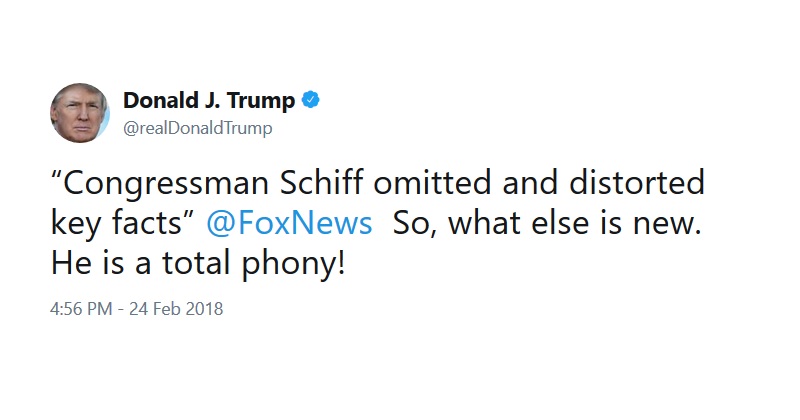Click the sentence "He is a total phony!"
This screenshot has width=800, height=420.
tap(198, 264)
